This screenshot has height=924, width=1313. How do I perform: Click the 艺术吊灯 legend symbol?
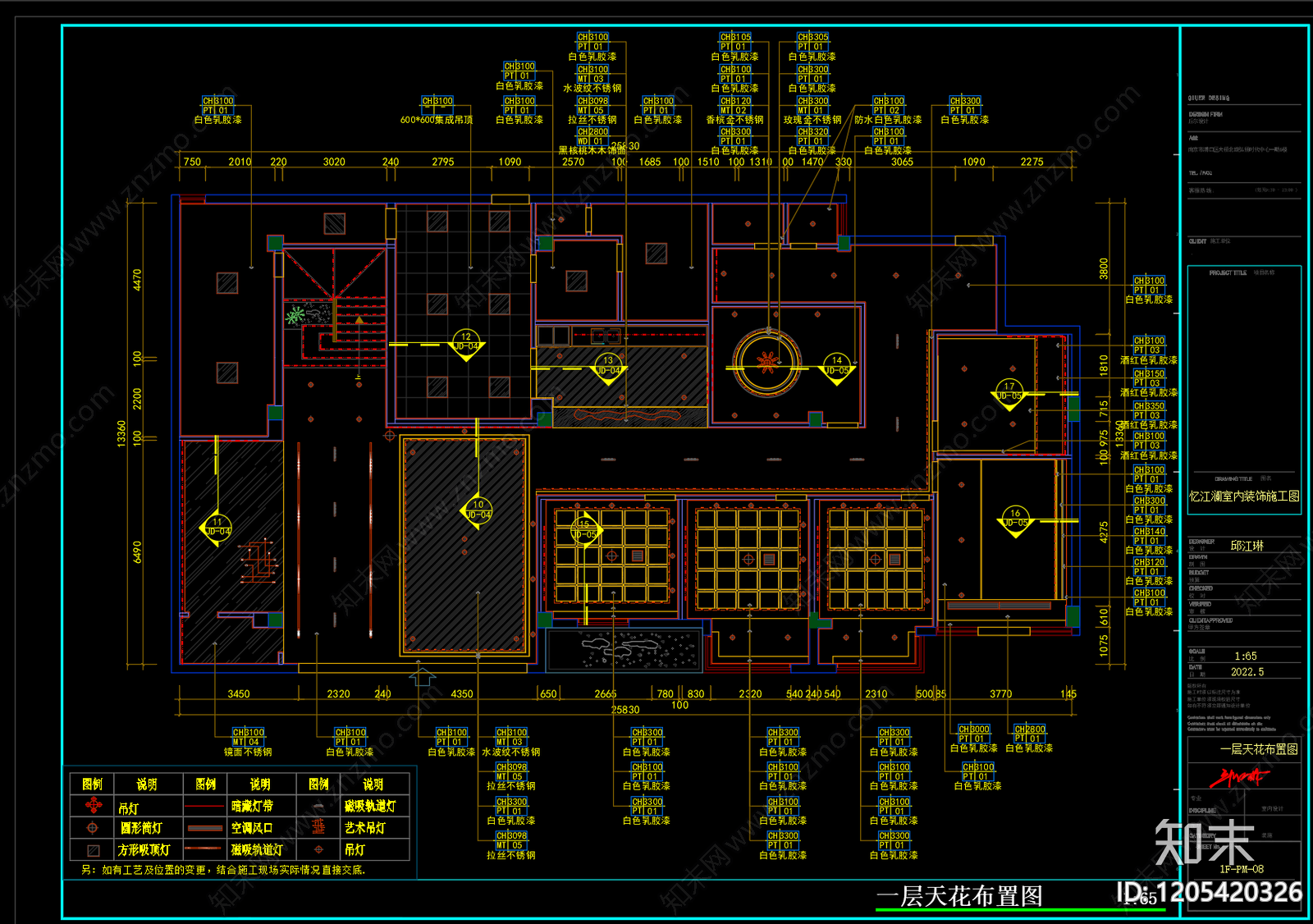click(318, 827)
